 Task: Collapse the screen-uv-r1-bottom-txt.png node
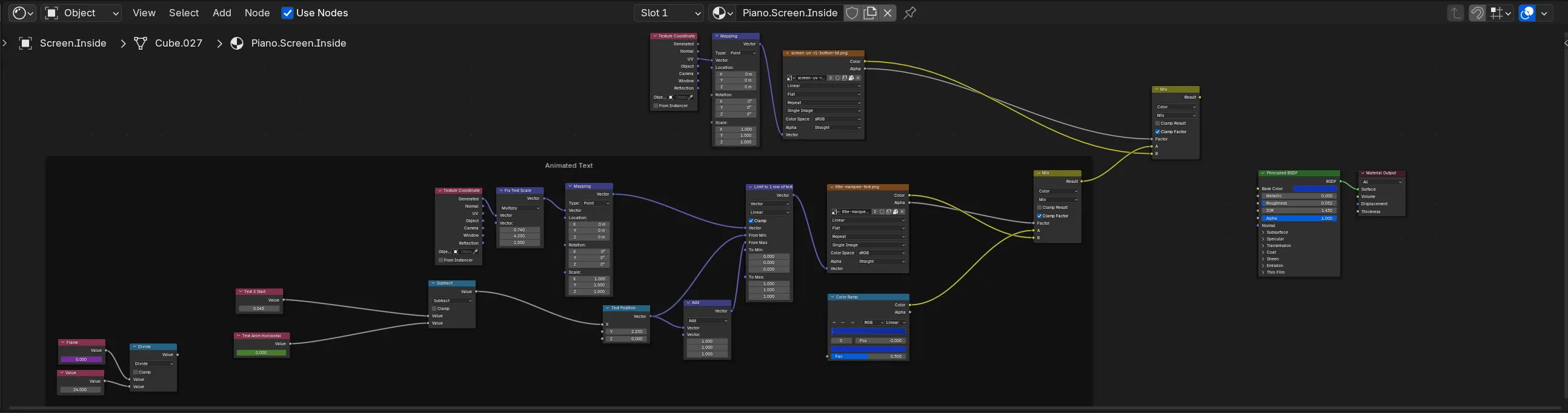click(787, 53)
